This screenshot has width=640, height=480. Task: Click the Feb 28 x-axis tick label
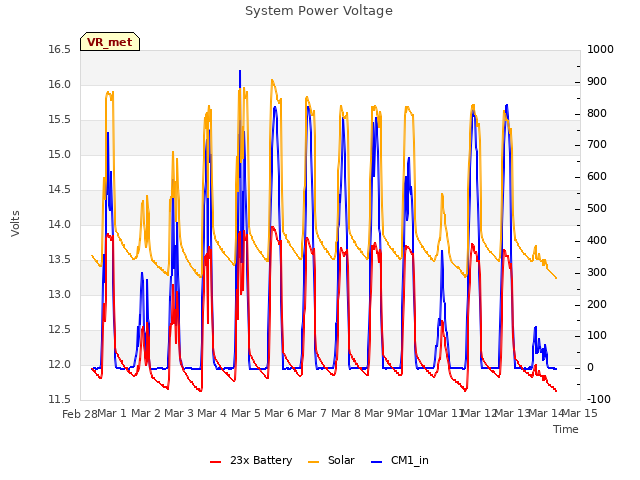click(80, 414)
